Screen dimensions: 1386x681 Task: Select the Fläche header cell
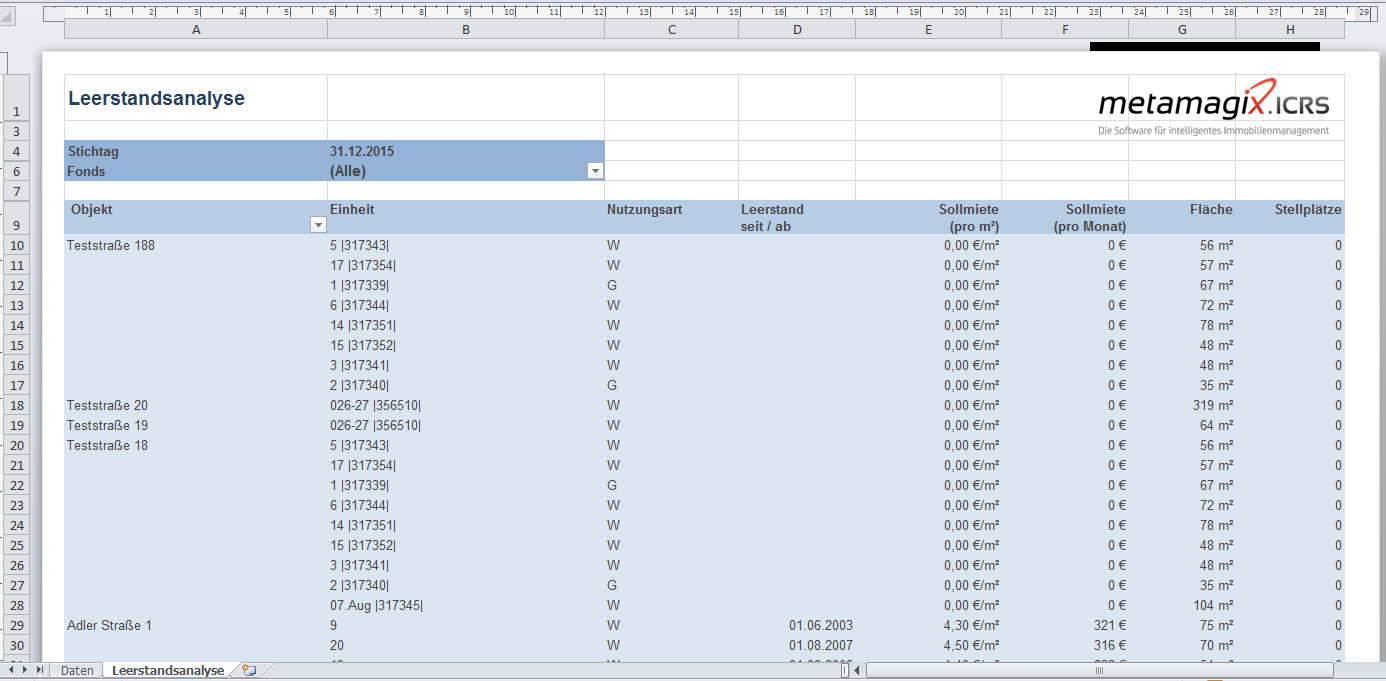click(x=1182, y=218)
